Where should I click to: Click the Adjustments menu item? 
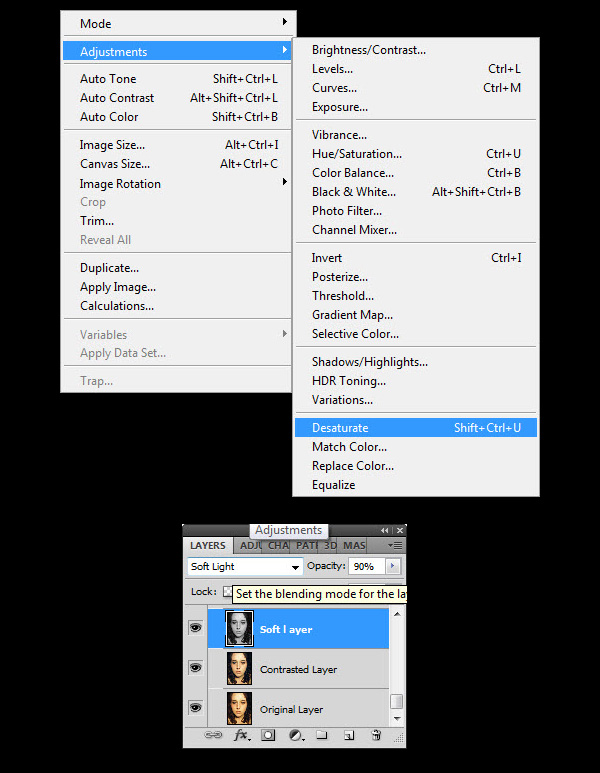177,51
